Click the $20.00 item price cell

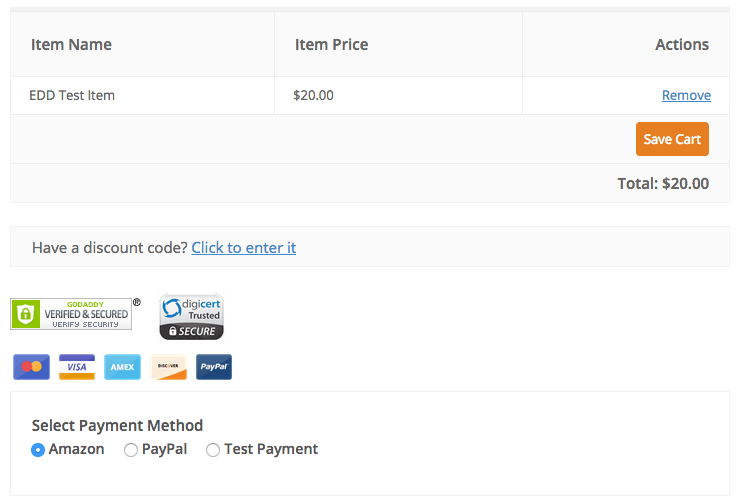[313, 96]
